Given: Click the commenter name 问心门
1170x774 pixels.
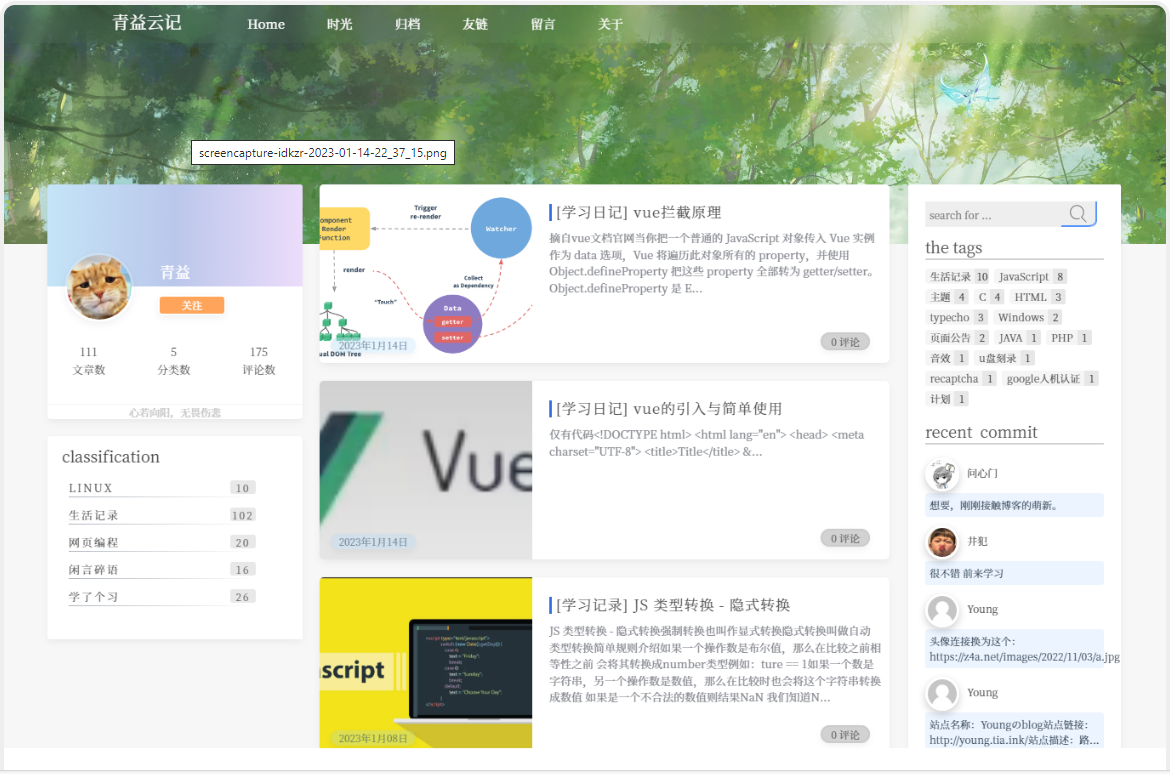Looking at the screenshot, I should tap(982, 473).
